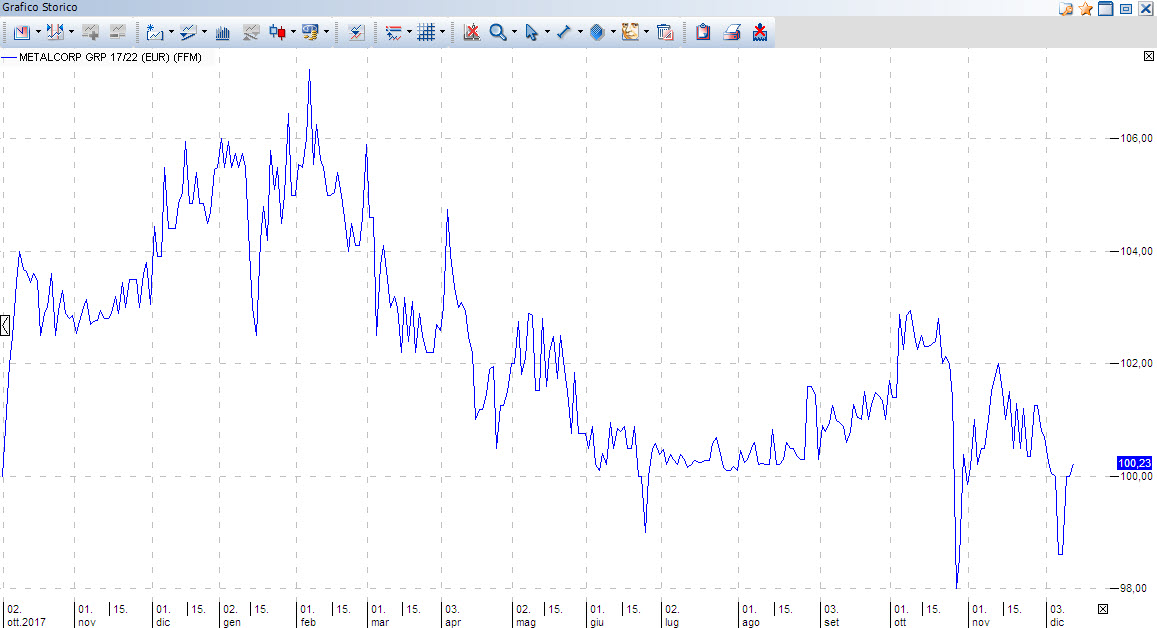Click the METALCORP GRP 17/22 legend label
This screenshot has width=1157, height=628.
(x=110, y=58)
